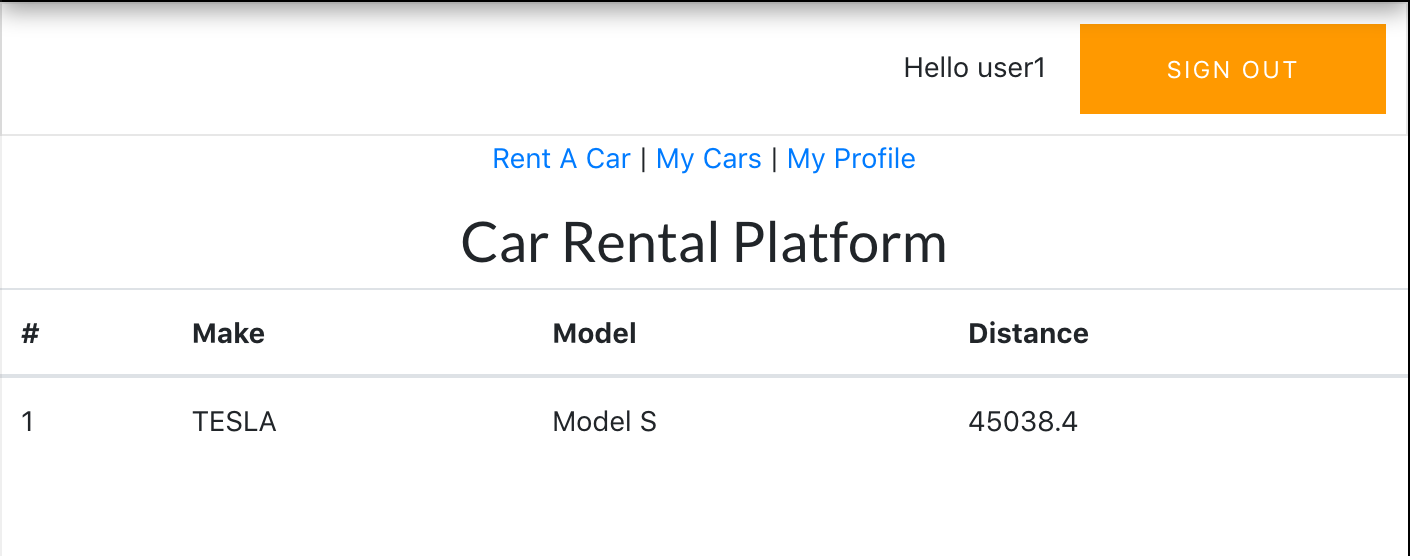Go to the My Cars page
Viewport: 1410px width, 556px height.
point(708,159)
